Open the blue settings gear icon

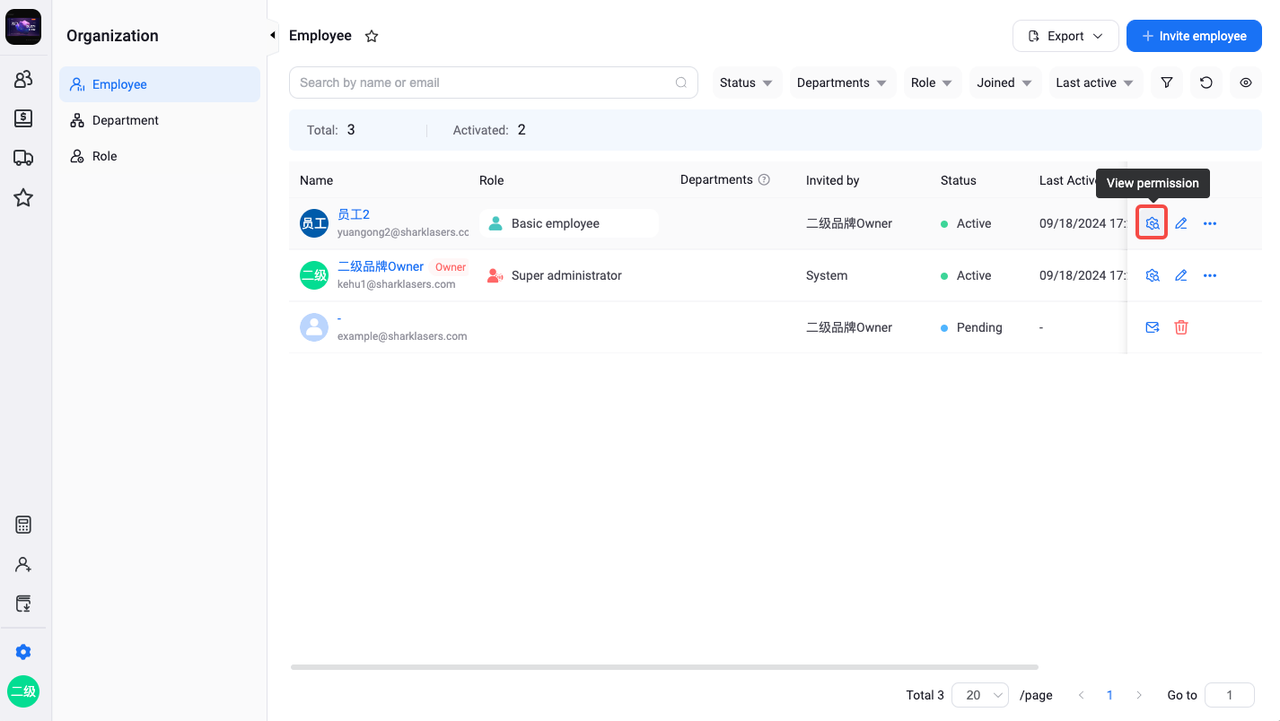click(23, 652)
